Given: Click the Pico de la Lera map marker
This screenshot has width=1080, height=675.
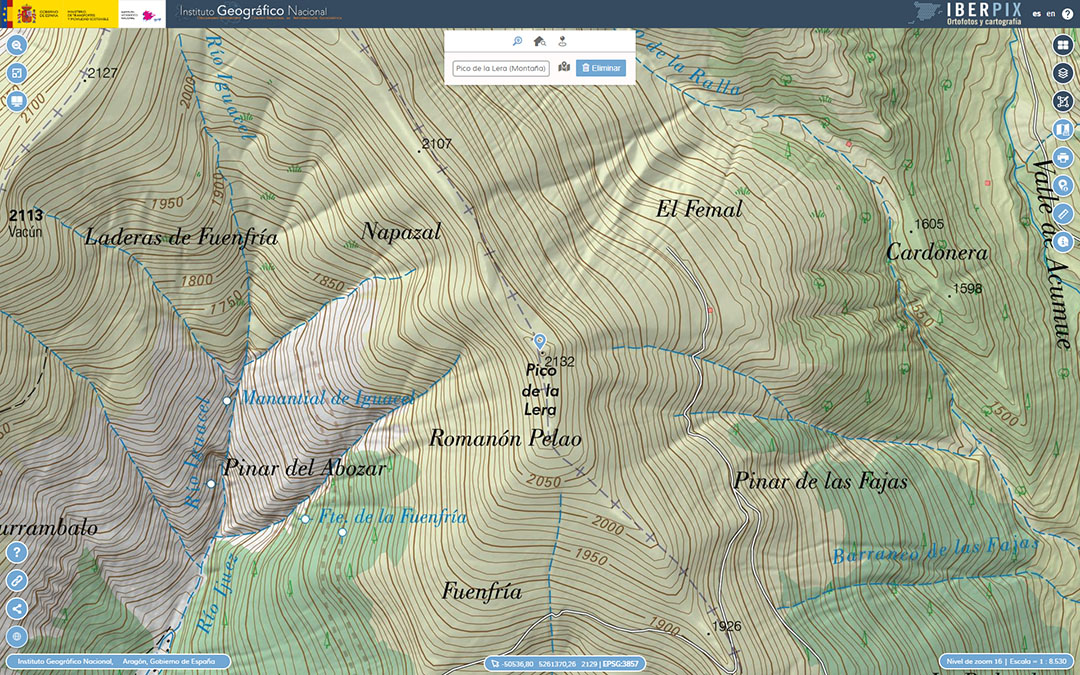Looking at the screenshot, I should (x=540, y=342).
